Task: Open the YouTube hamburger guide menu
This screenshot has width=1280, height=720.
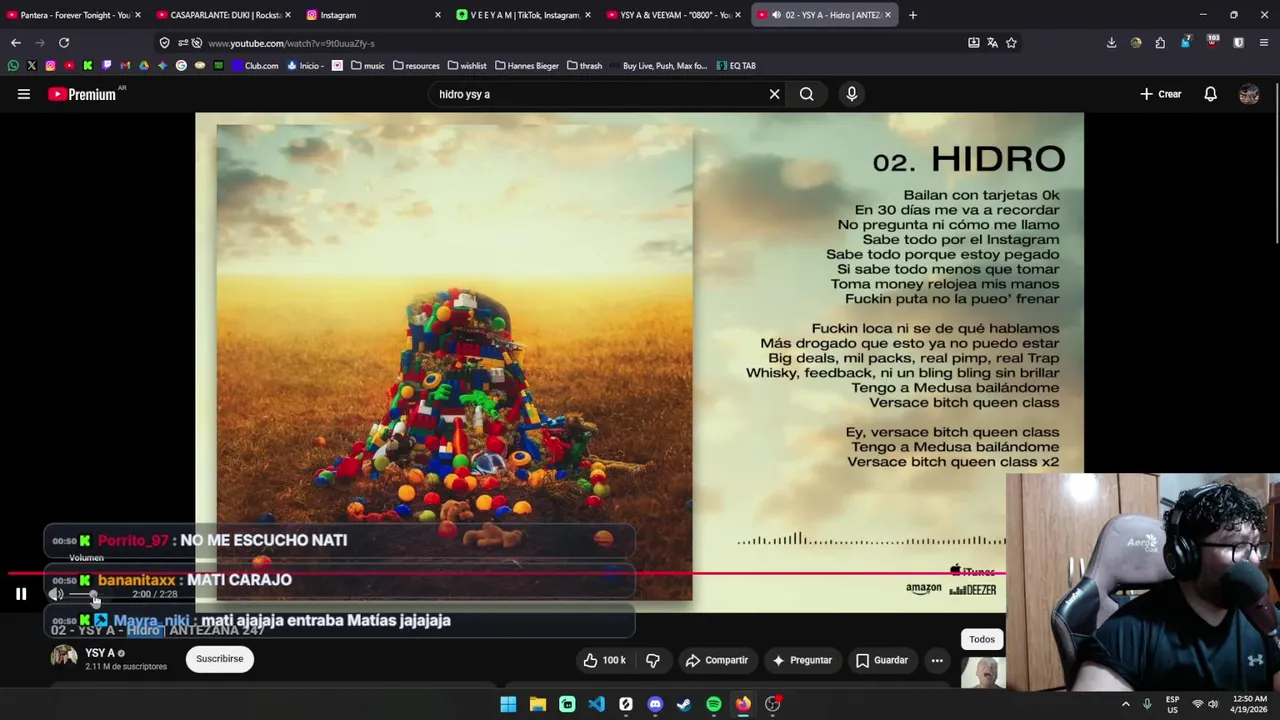Action: coord(24,94)
